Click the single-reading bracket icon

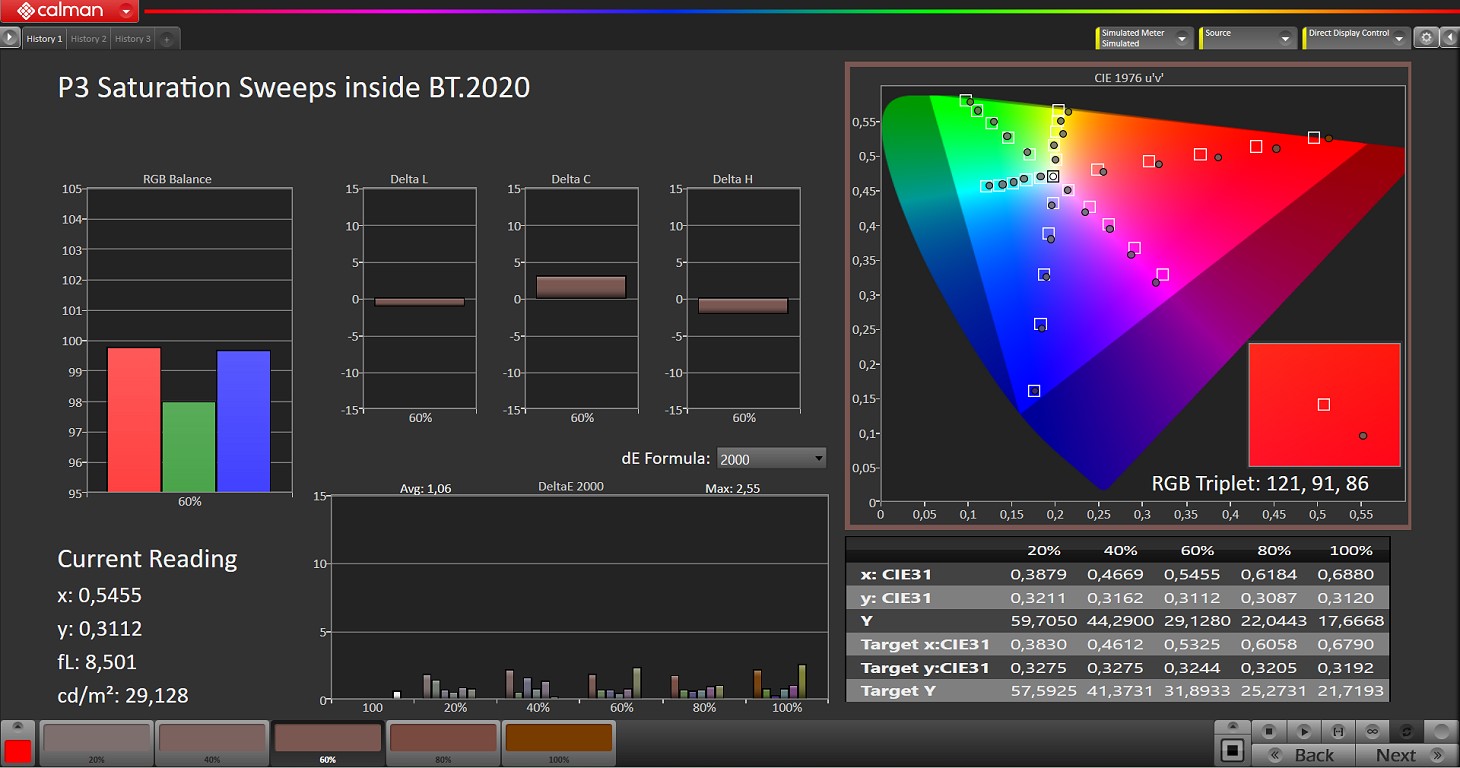(1337, 732)
